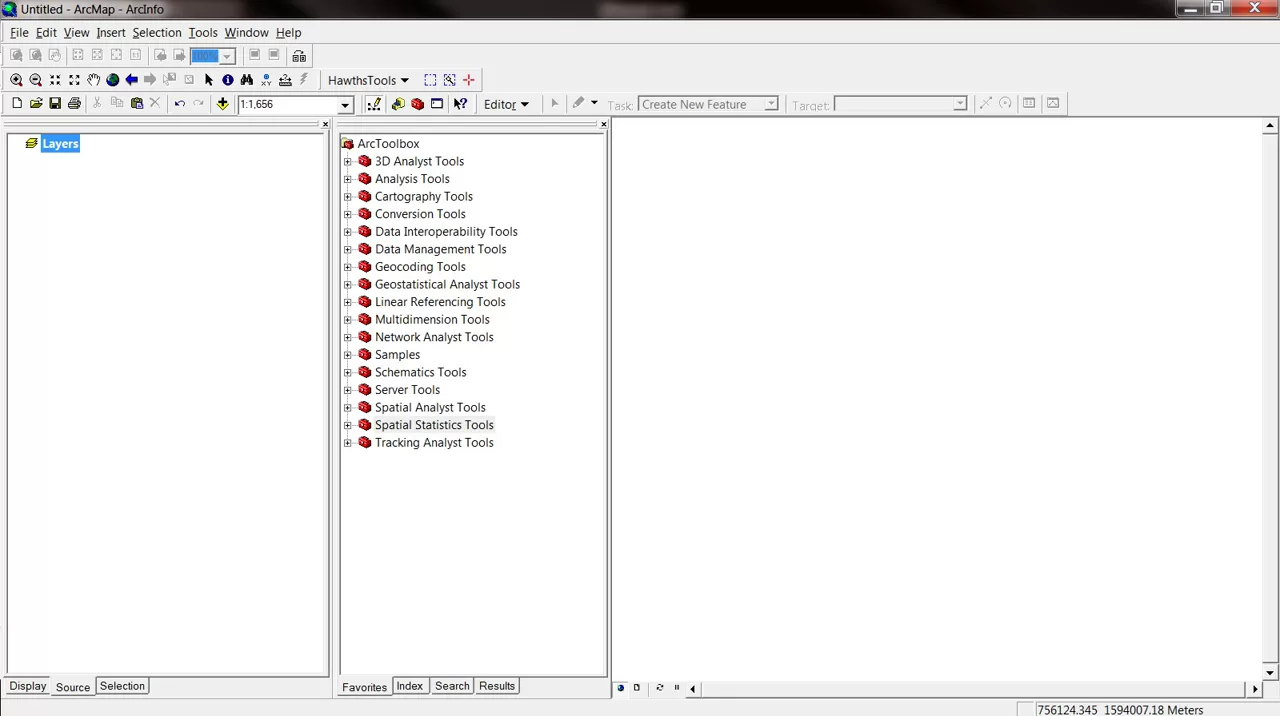Open the Go To XY tool

(265, 80)
